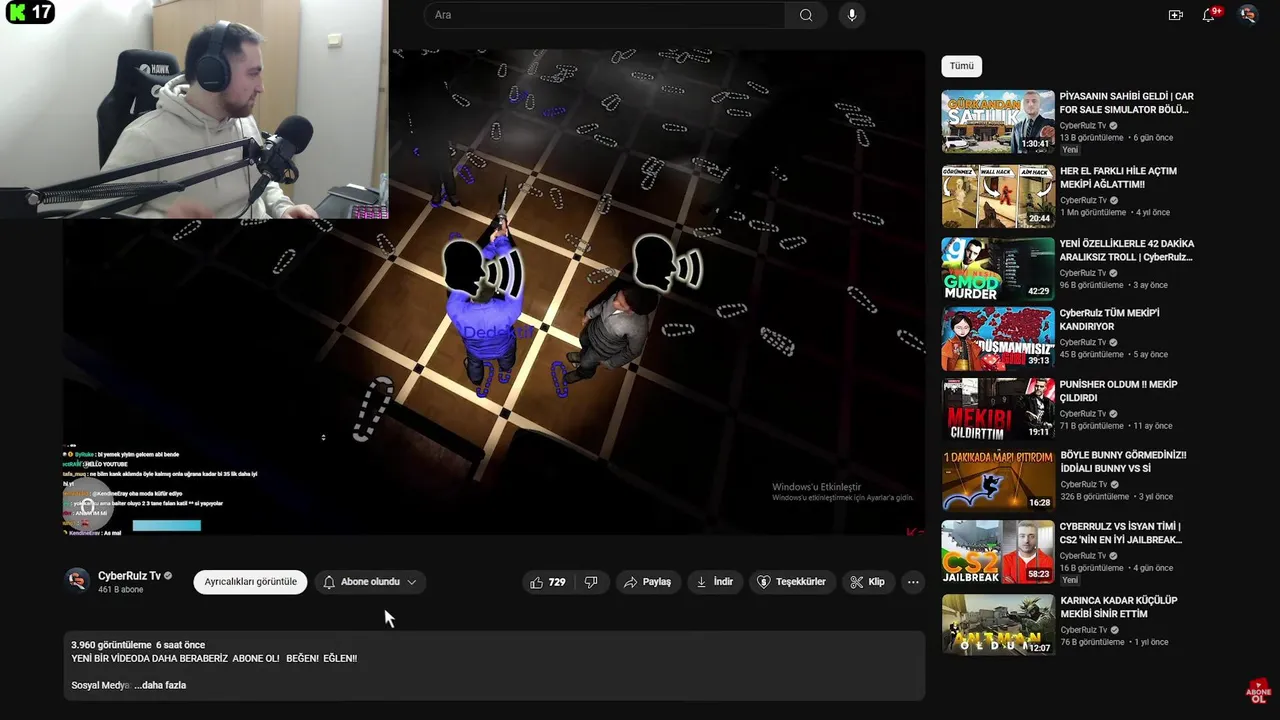Screen dimensions: 1280x720
Task: Dislike the video with thumbs down
Action: 591,582
